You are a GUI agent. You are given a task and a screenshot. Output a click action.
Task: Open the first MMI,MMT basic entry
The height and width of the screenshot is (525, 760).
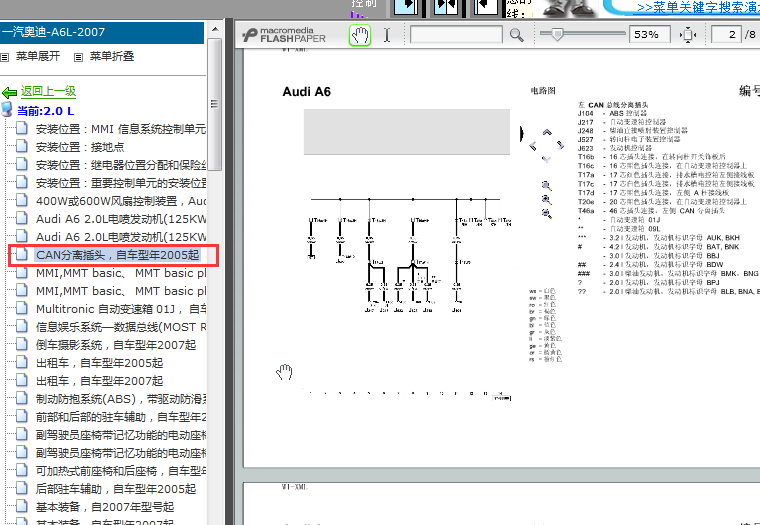tap(121, 273)
